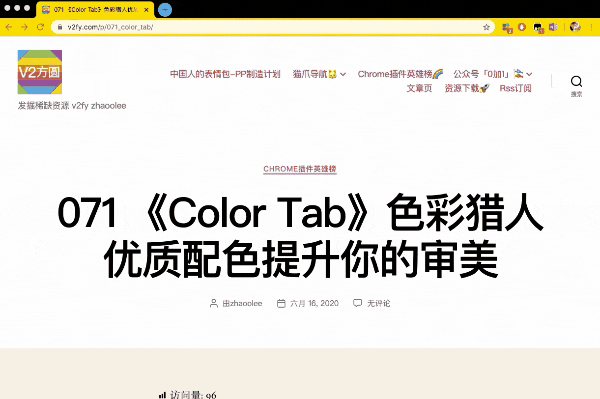Click the article title 071 《Color Tab》
The width and height of the screenshot is (600, 399).
(x=300, y=236)
